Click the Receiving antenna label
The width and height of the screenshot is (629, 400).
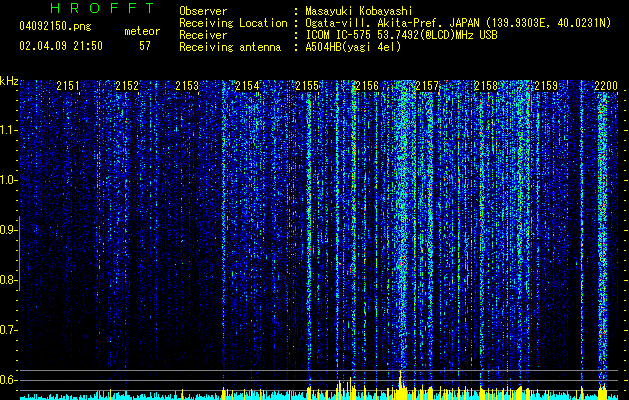click(x=230, y=47)
